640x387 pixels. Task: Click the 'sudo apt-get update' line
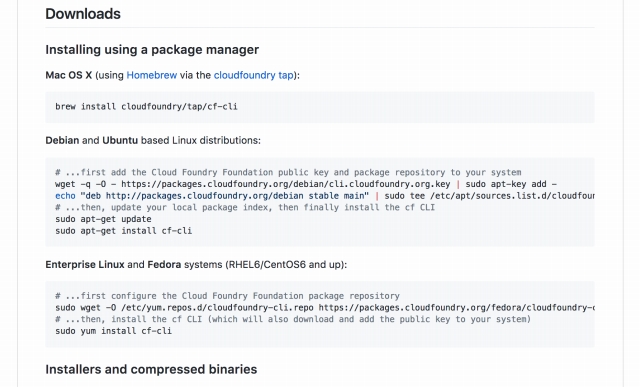point(103,219)
